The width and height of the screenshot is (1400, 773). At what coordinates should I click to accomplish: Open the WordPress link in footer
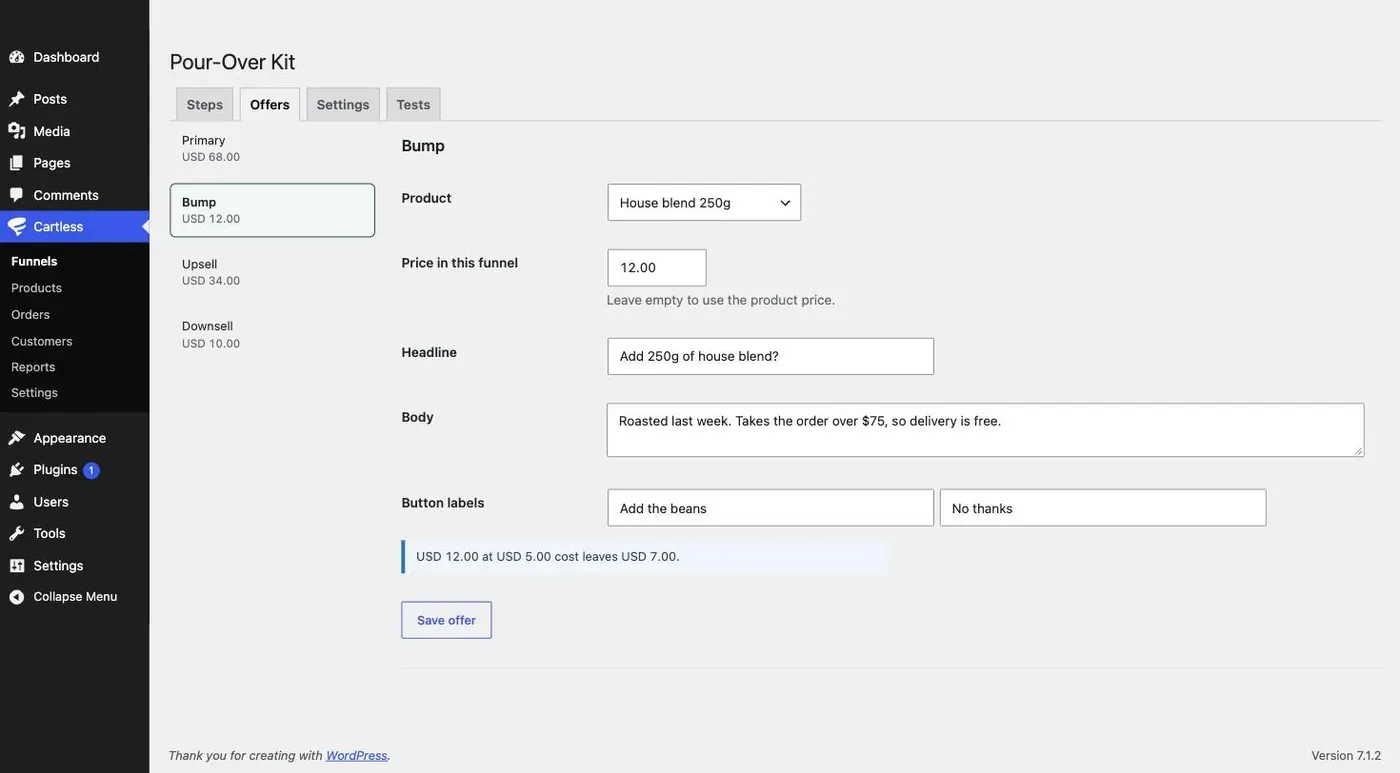click(x=357, y=756)
